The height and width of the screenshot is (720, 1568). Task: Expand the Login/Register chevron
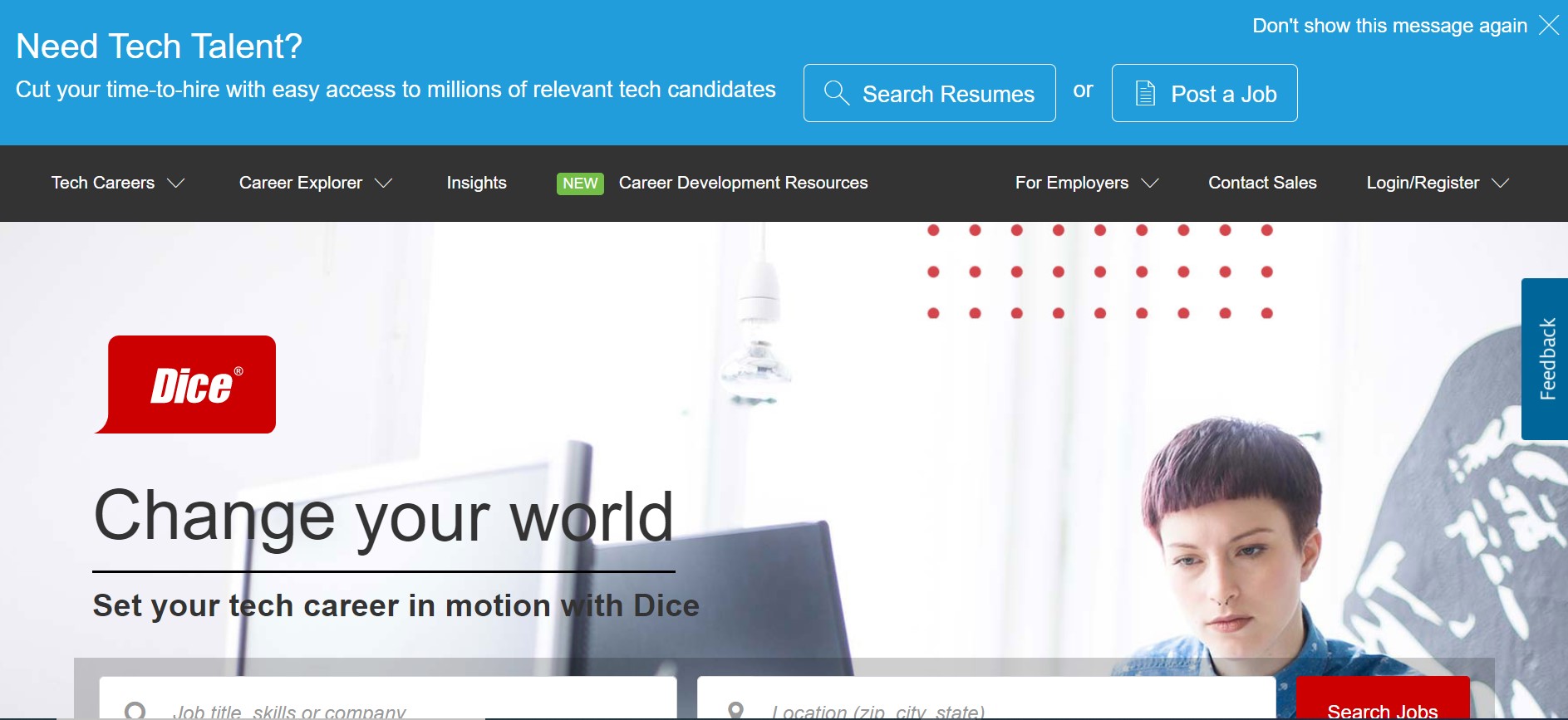[x=1500, y=183]
